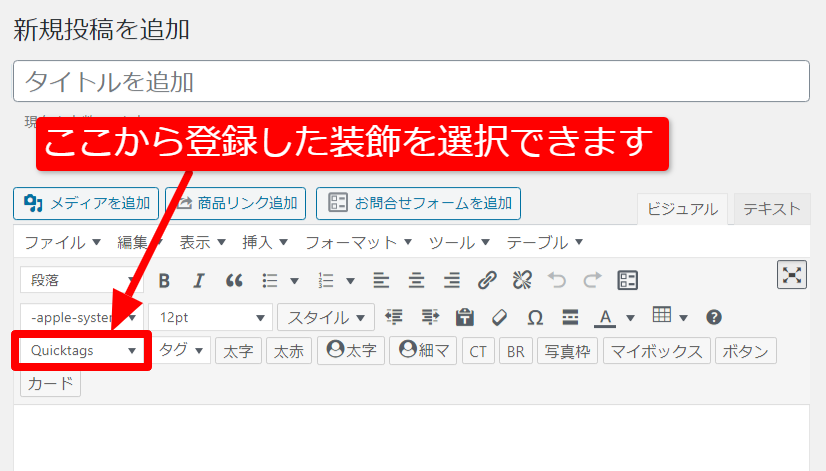Open the Quicktags dropdown
826x471 pixels.
pyautogui.click(x=82, y=350)
